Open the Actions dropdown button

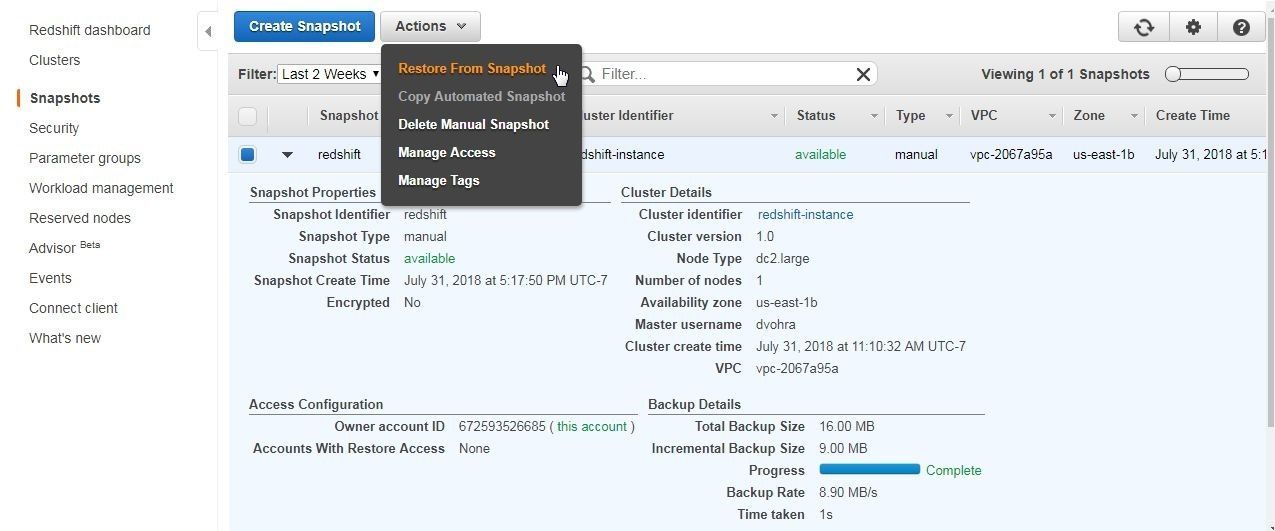point(431,26)
